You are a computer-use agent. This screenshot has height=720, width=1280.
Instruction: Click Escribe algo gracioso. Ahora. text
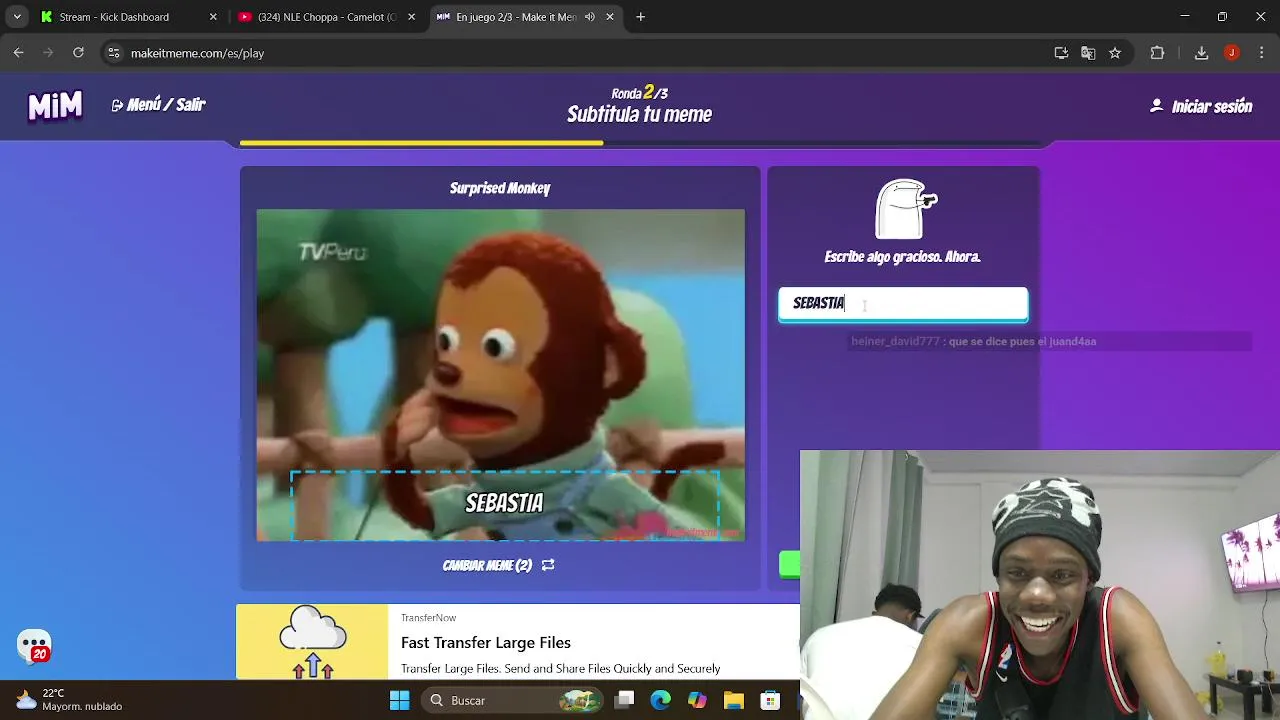tap(902, 257)
